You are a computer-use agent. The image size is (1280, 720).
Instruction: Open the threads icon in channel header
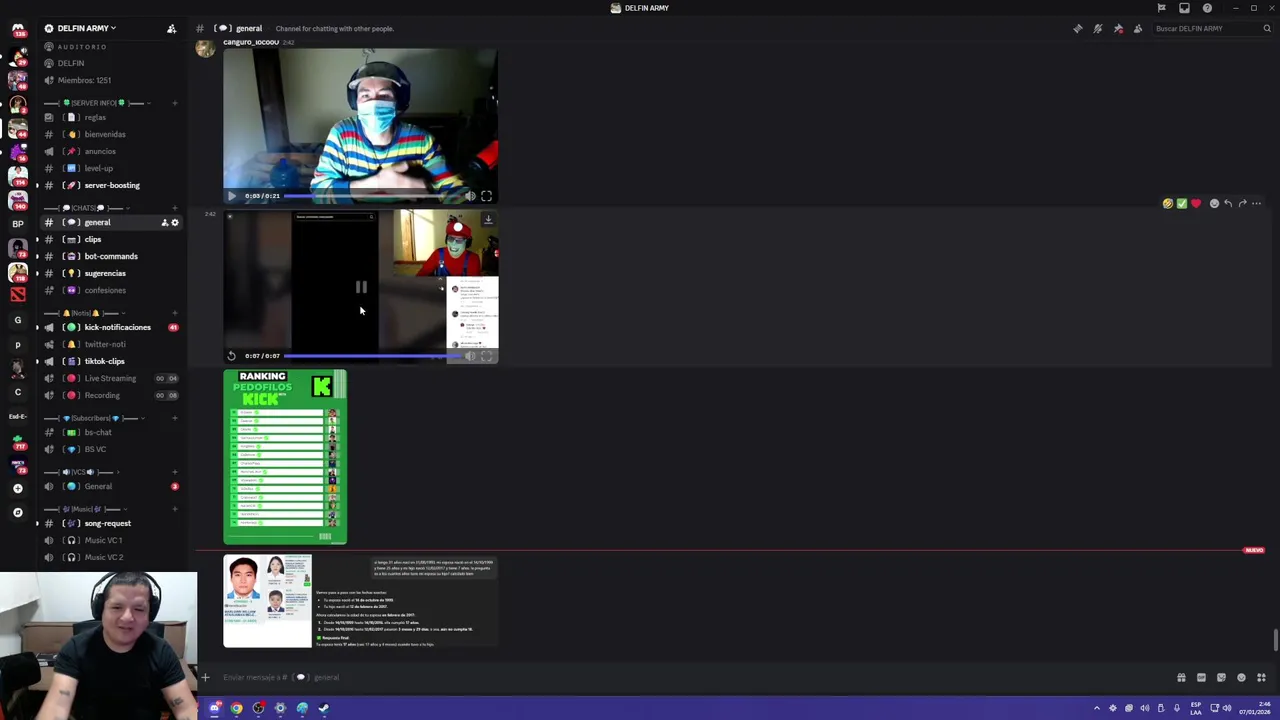click(x=1078, y=28)
